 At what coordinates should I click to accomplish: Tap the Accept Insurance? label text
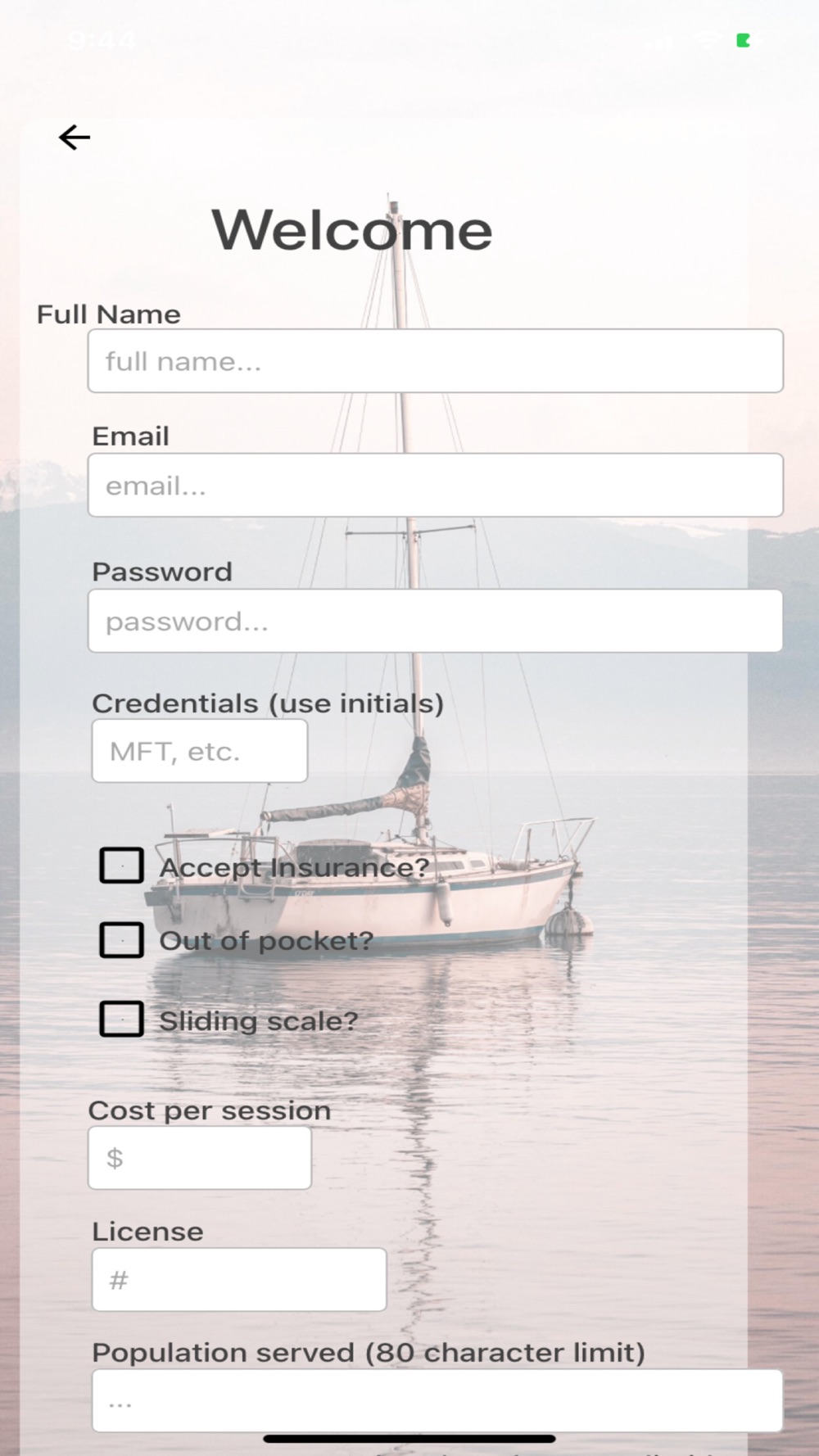click(295, 867)
